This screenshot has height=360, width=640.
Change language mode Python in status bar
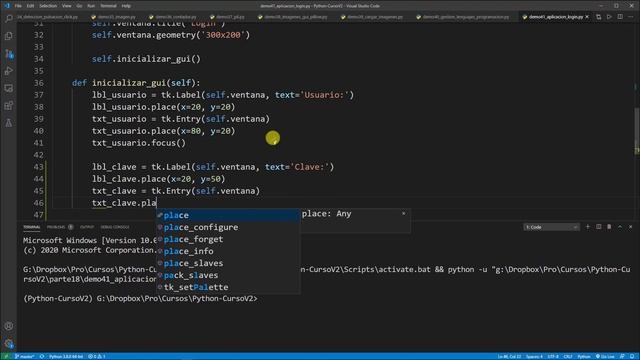point(584,357)
